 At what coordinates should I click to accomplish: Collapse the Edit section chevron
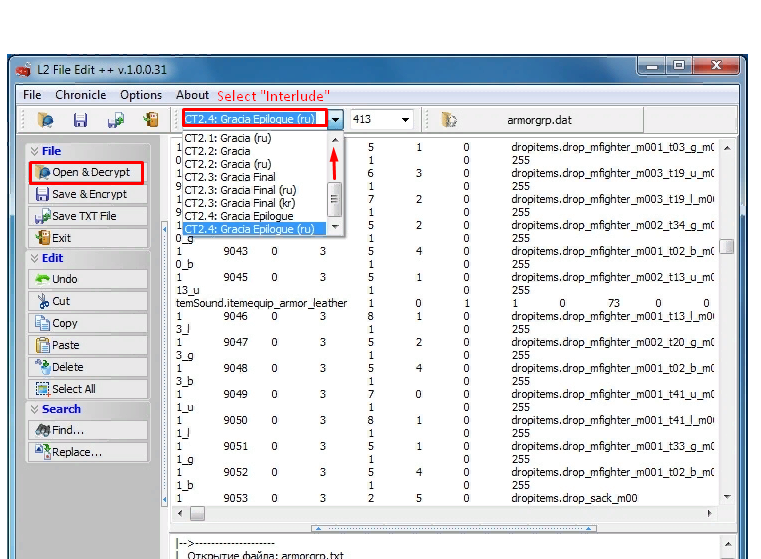[34, 258]
